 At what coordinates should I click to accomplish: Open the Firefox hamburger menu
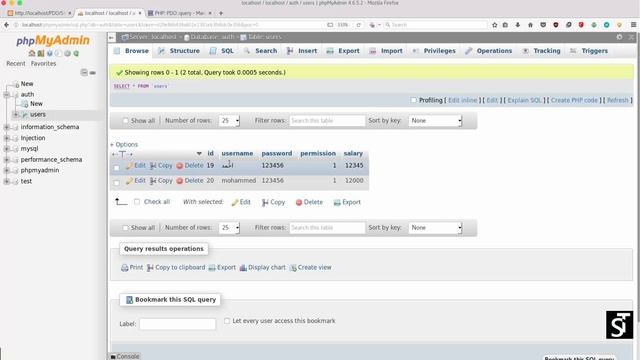tap(633, 25)
